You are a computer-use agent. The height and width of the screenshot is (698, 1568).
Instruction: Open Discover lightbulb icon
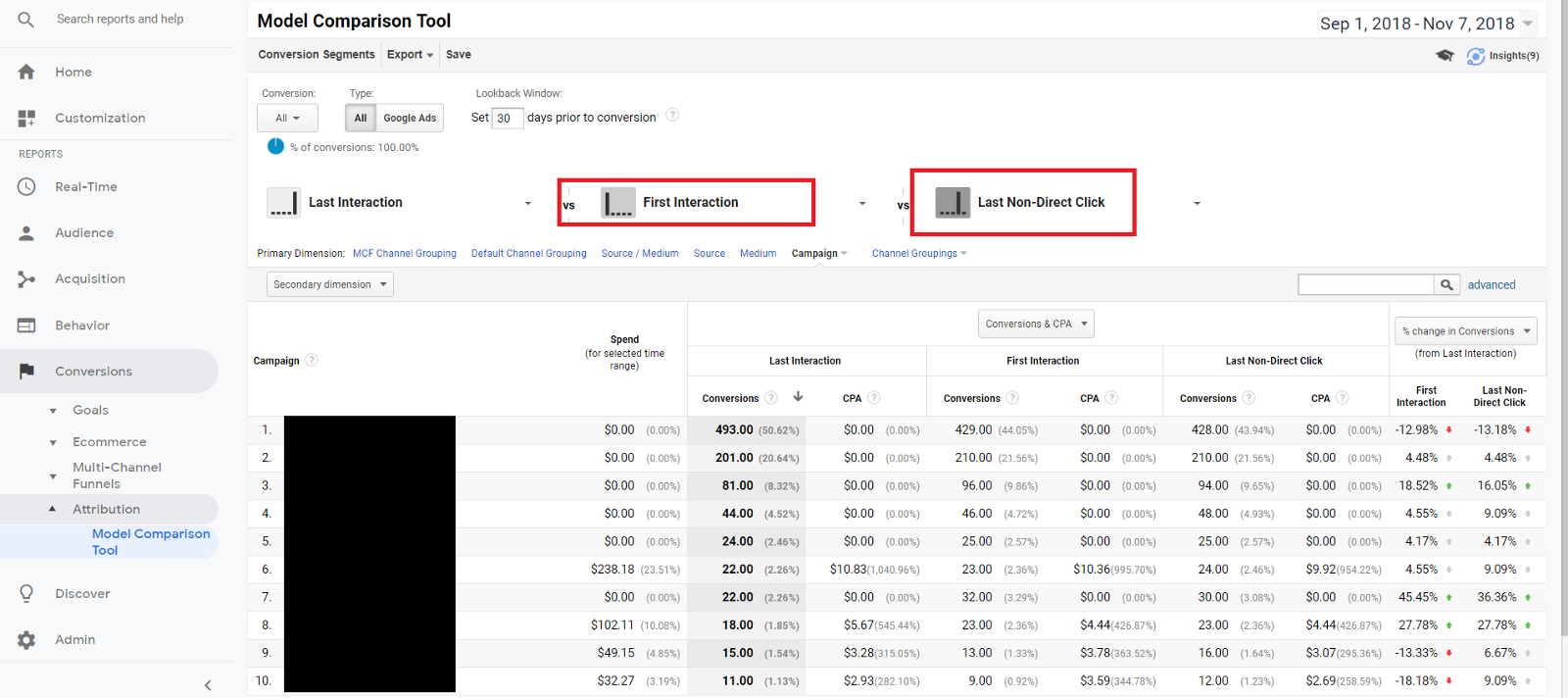click(x=26, y=593)
